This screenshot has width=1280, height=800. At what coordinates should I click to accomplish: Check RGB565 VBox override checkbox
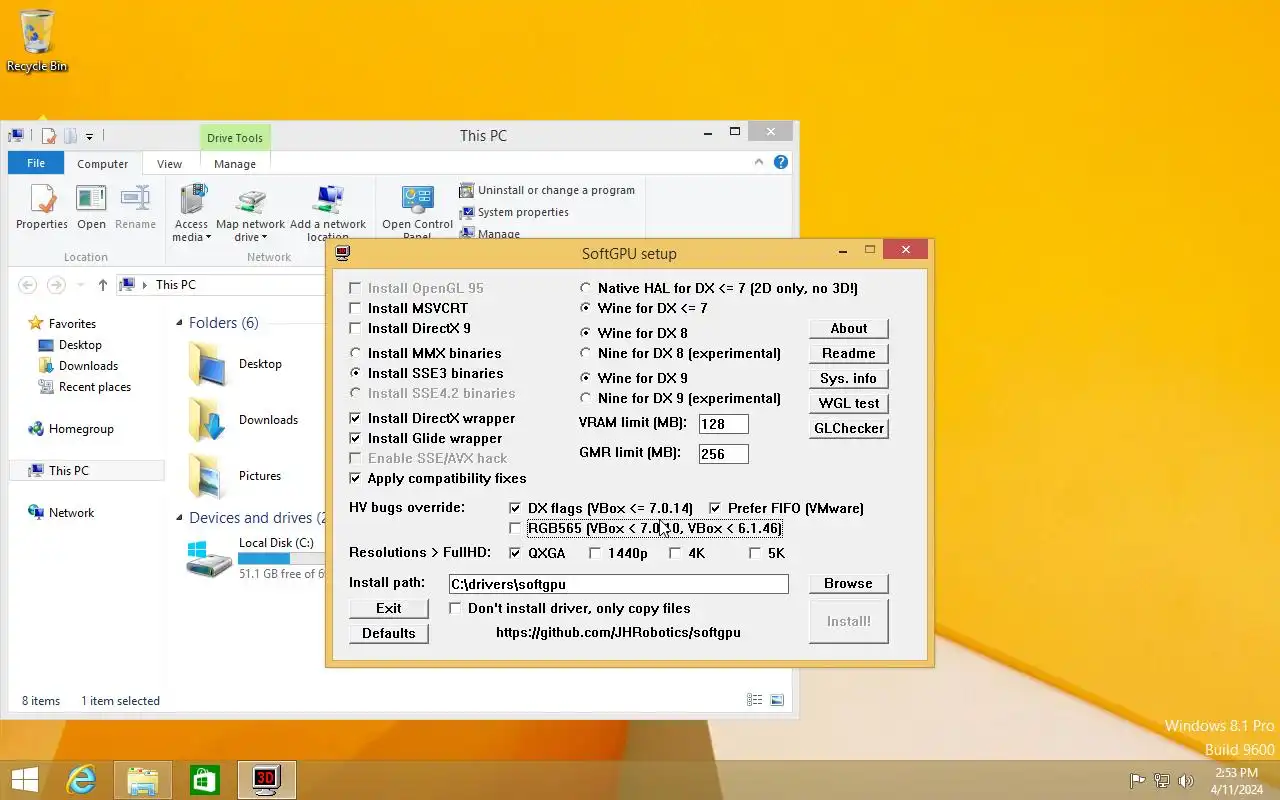point(515,528)
